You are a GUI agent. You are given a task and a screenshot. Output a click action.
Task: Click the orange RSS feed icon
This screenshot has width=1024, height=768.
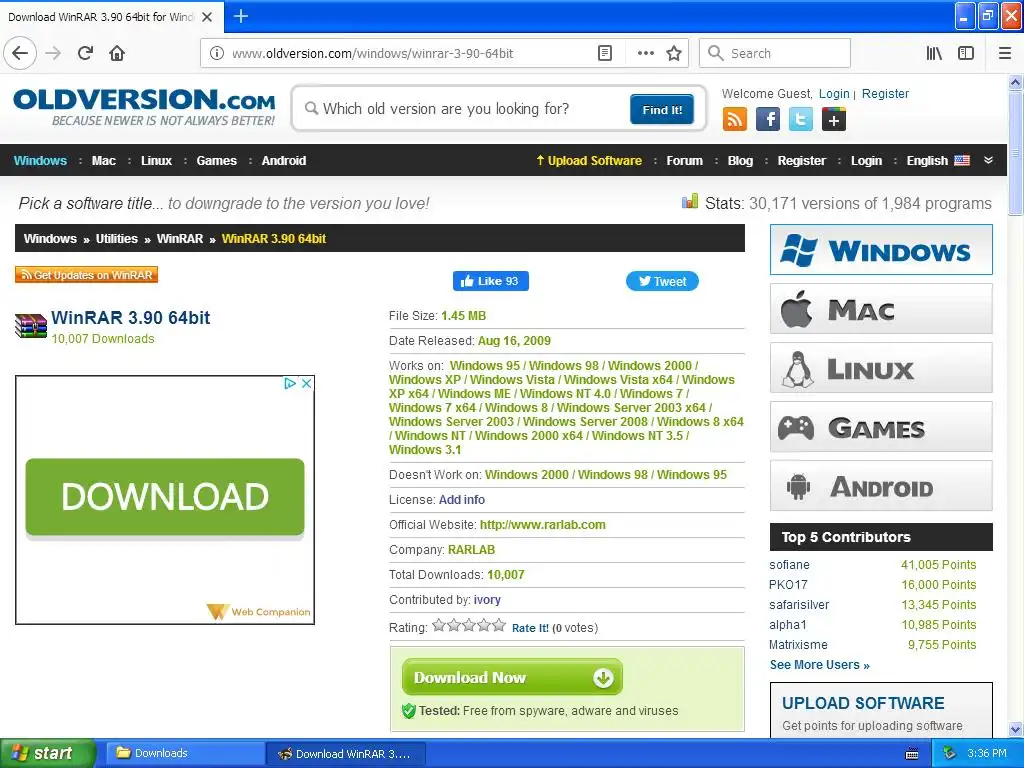coord(735,120)
